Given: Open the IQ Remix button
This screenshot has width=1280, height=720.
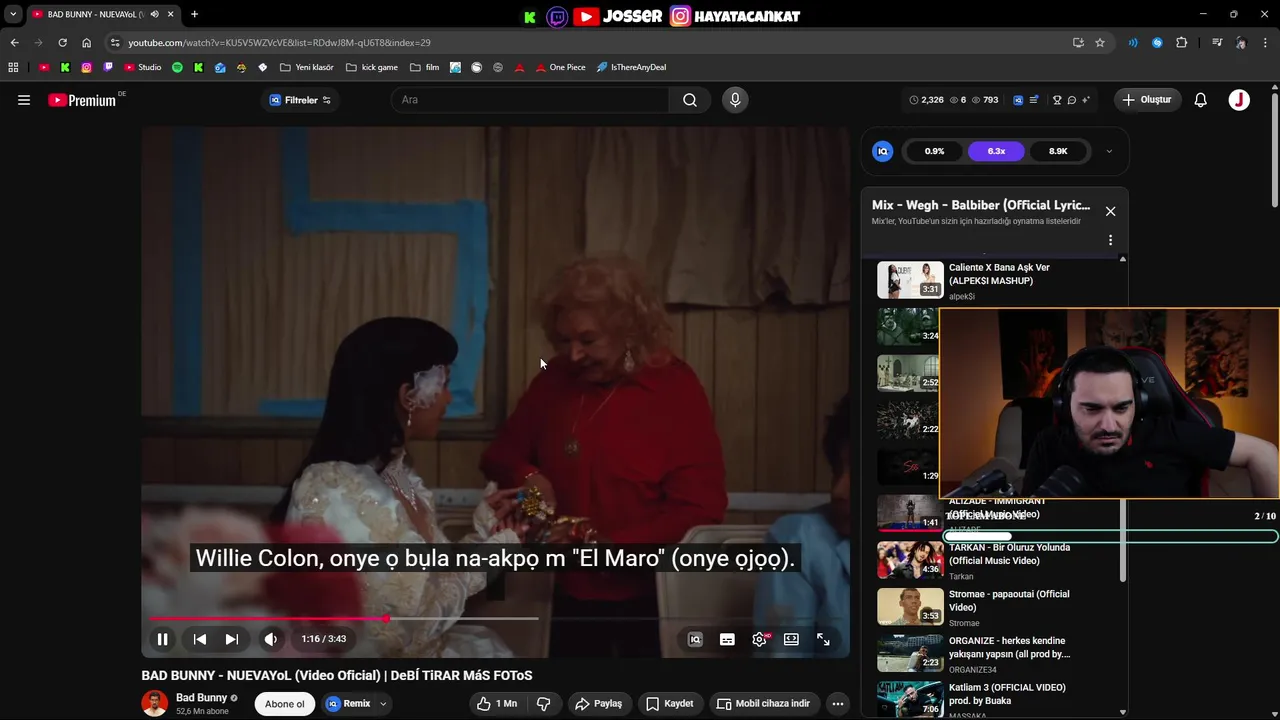Looking at the screenshot, I should coord(348,704).
